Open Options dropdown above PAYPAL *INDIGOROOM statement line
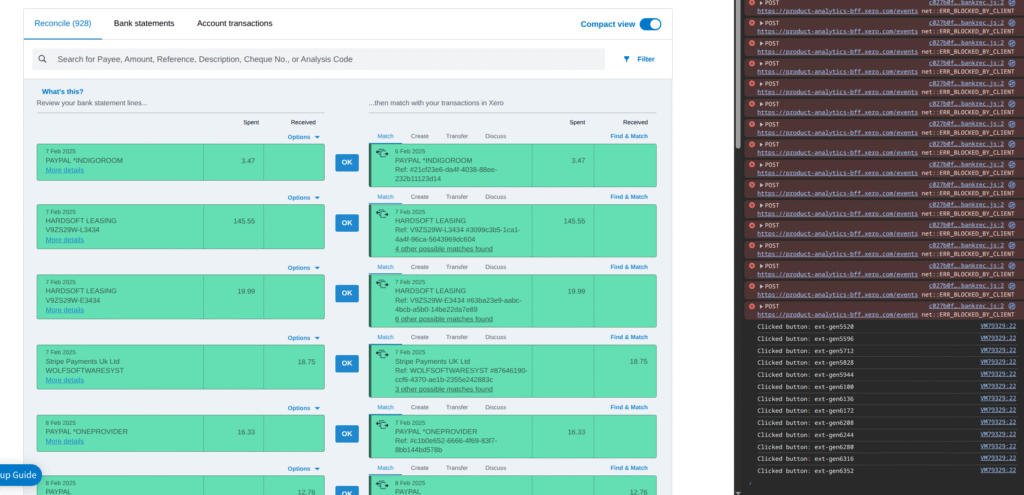The width and height of the screenshot is (1024, 495). point(303,137)
